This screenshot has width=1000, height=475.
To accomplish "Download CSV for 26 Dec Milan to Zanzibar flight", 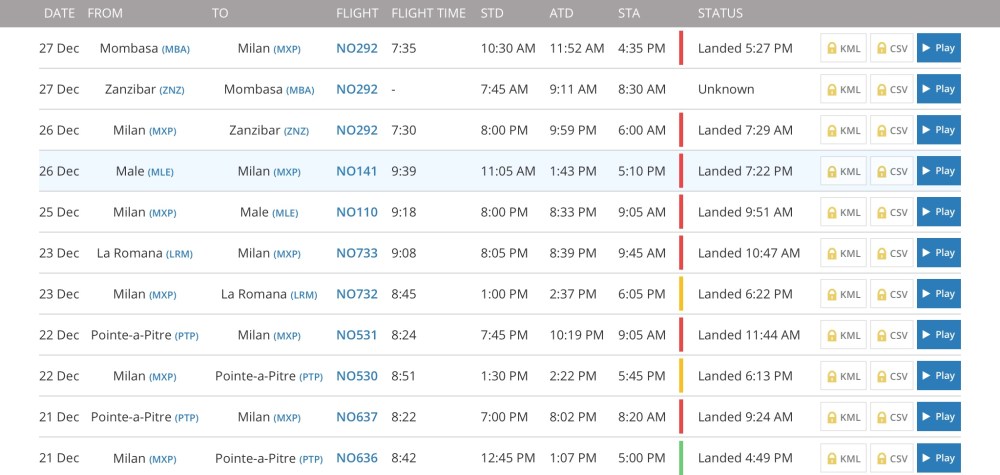I will (x=891, y=130).
